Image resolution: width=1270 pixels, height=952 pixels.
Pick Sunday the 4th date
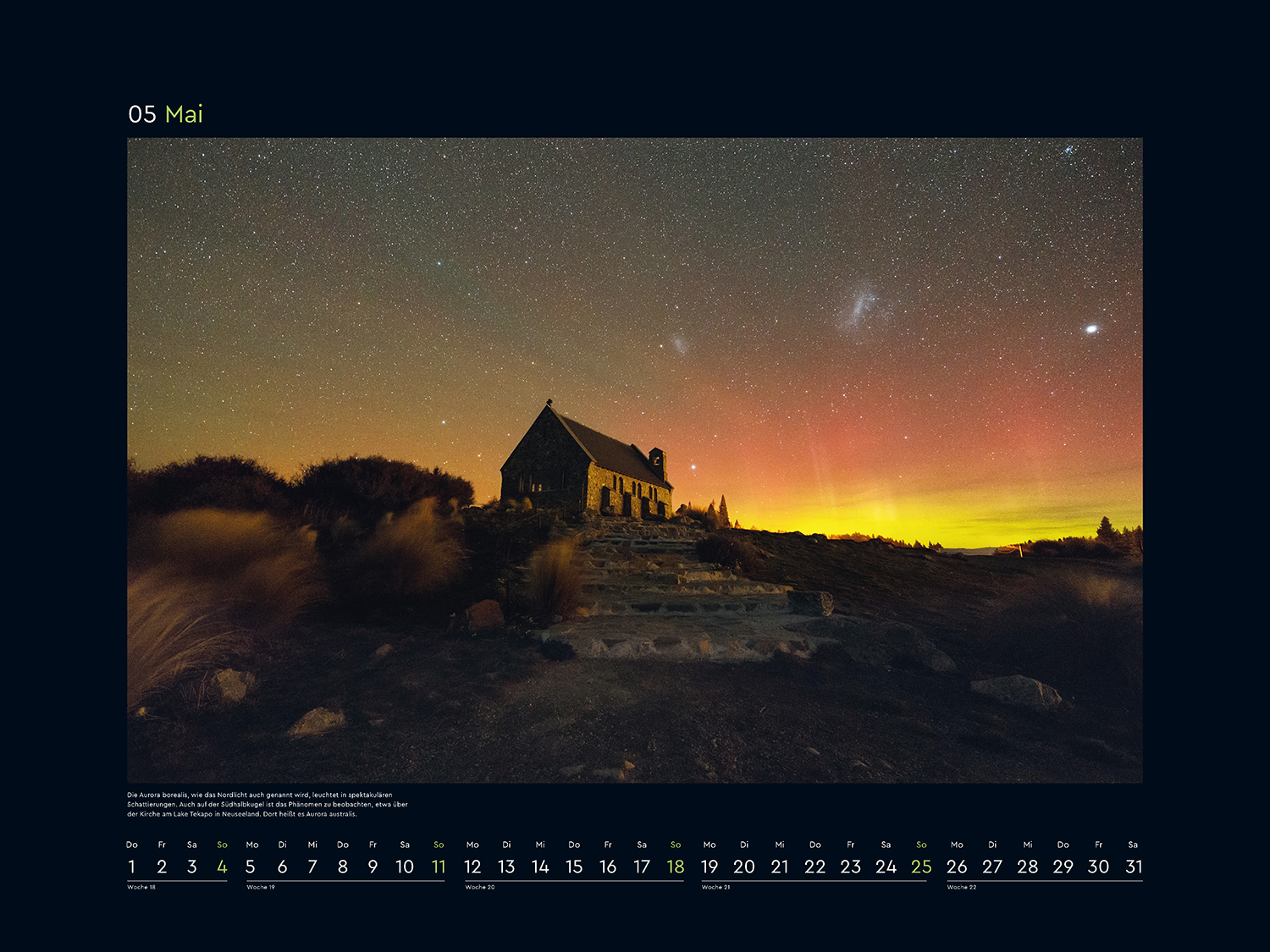point(222,867)
